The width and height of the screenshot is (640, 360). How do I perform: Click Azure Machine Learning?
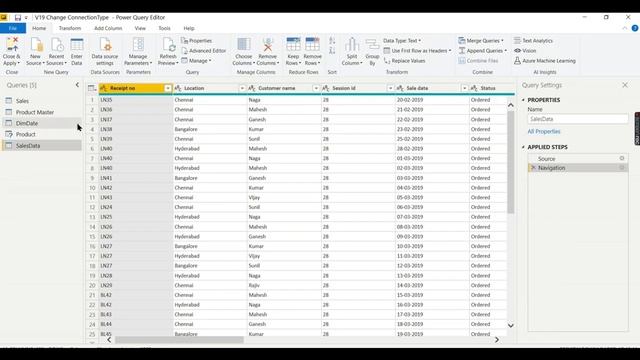(x=544, y=61)
